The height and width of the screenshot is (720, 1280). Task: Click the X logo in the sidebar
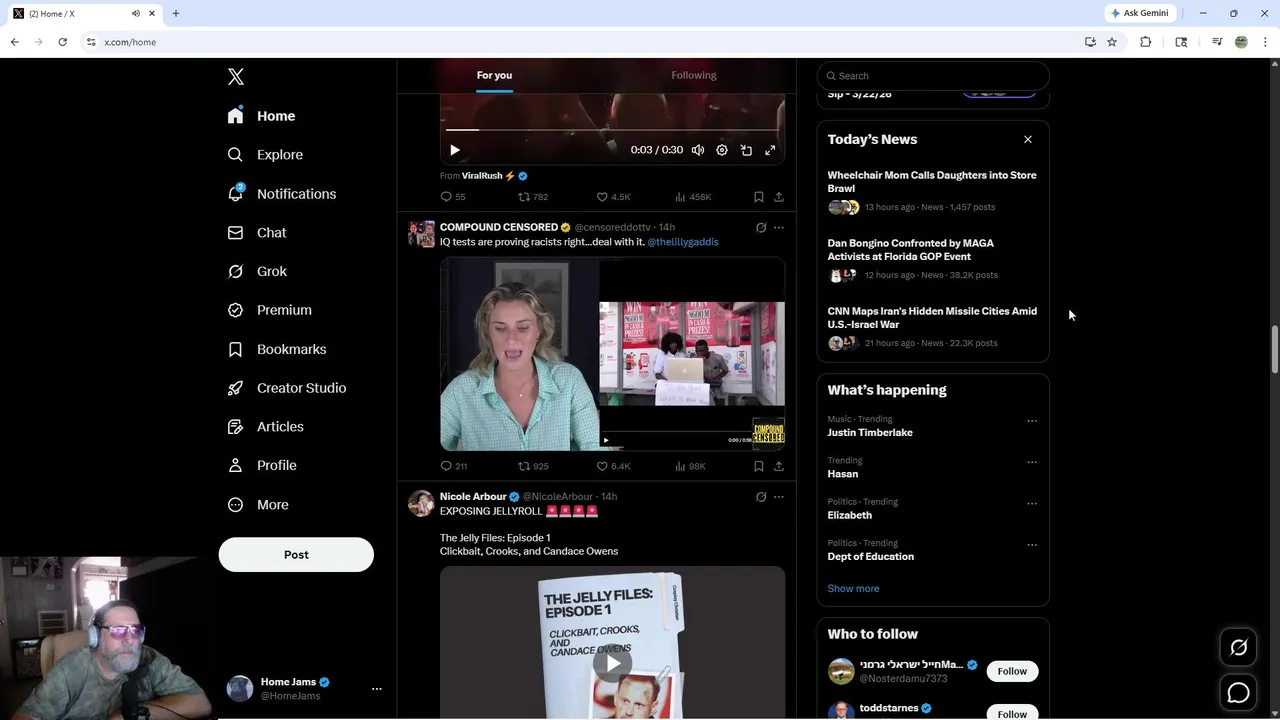(x=236, y=77)
